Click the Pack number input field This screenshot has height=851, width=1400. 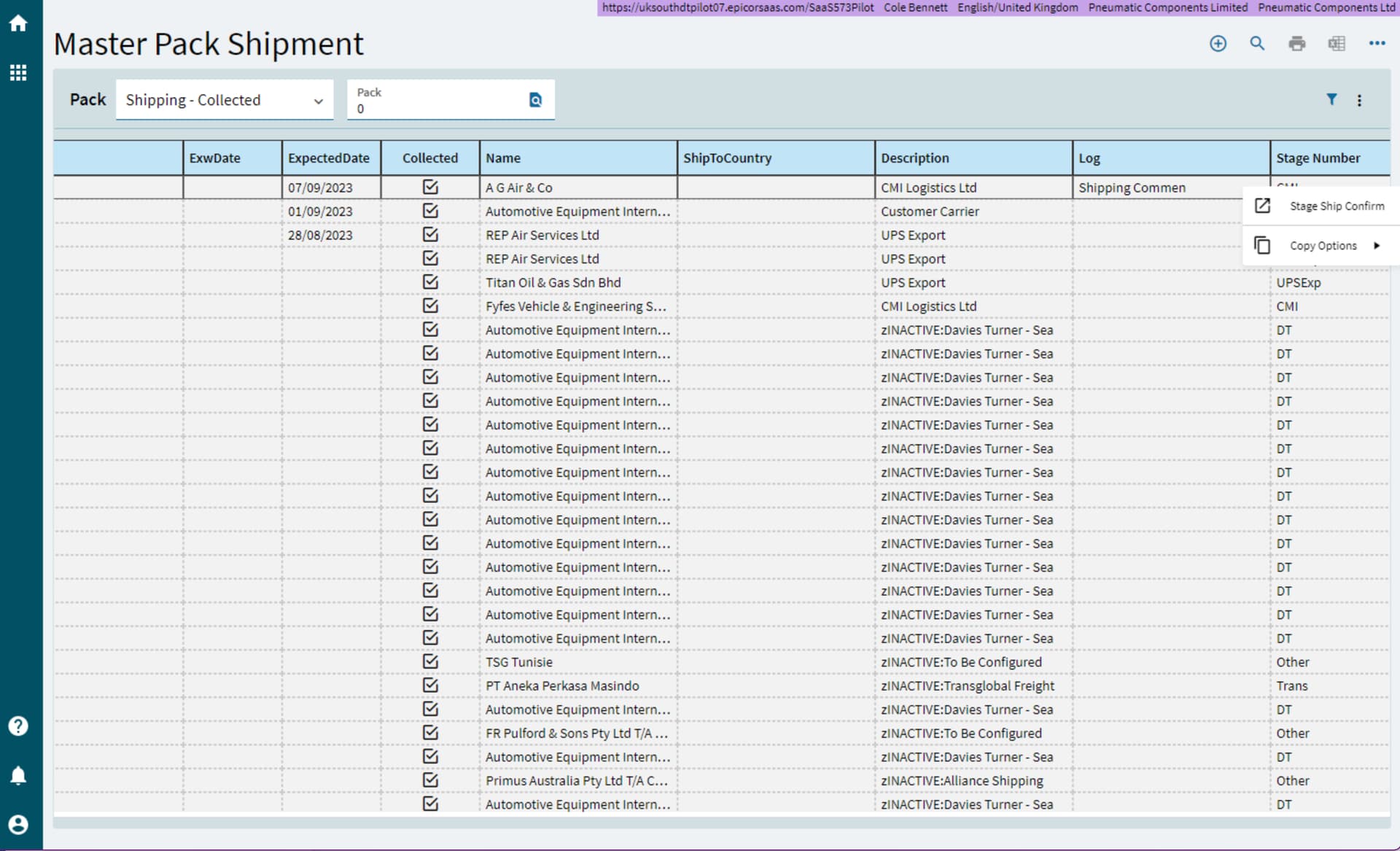tap(437, 108)
